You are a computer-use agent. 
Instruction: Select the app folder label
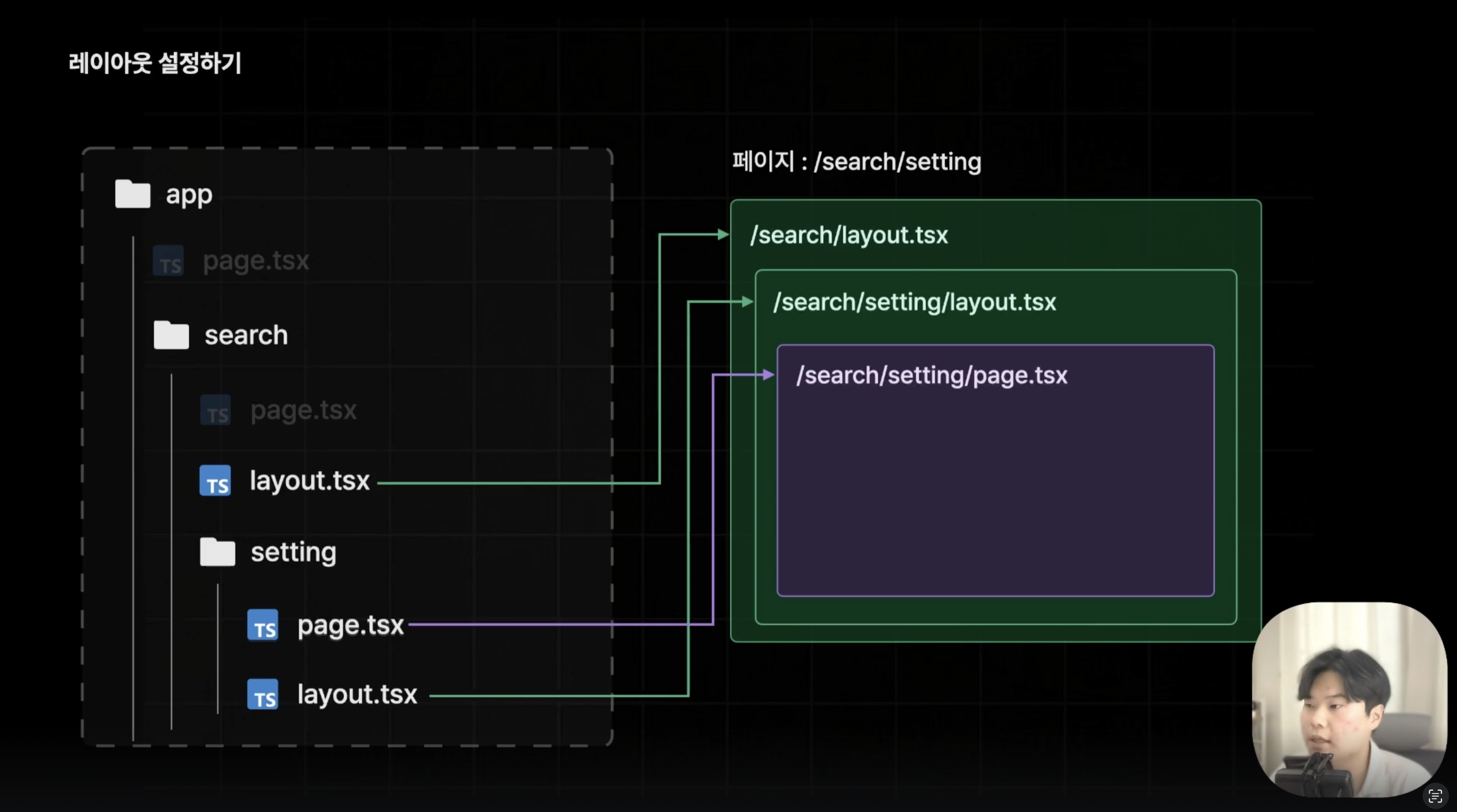coord(189,195)
